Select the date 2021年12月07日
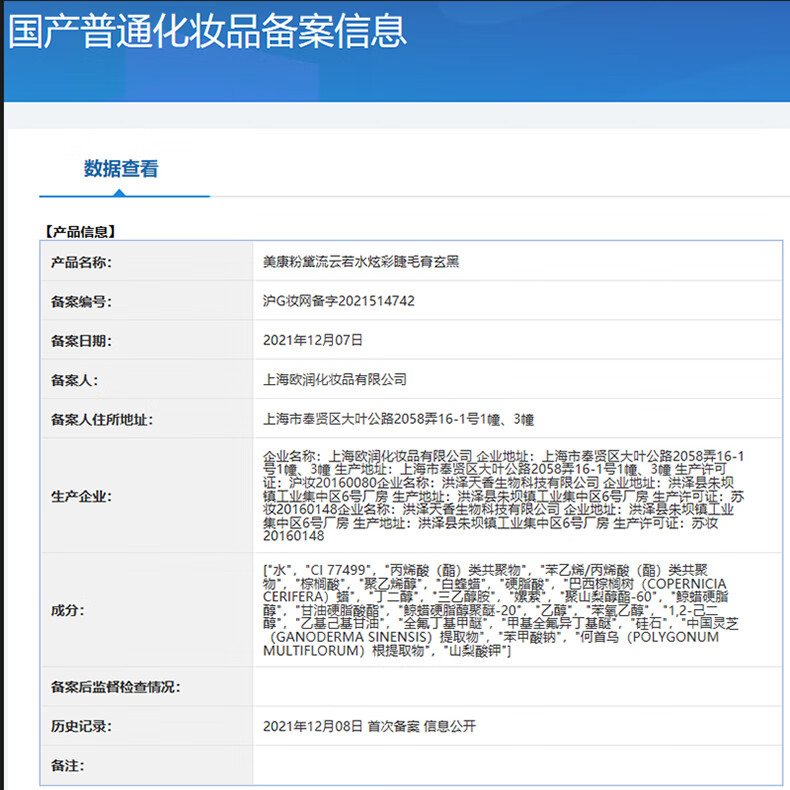This screenshot has width=790, height=790. click(x=312, y=340)
